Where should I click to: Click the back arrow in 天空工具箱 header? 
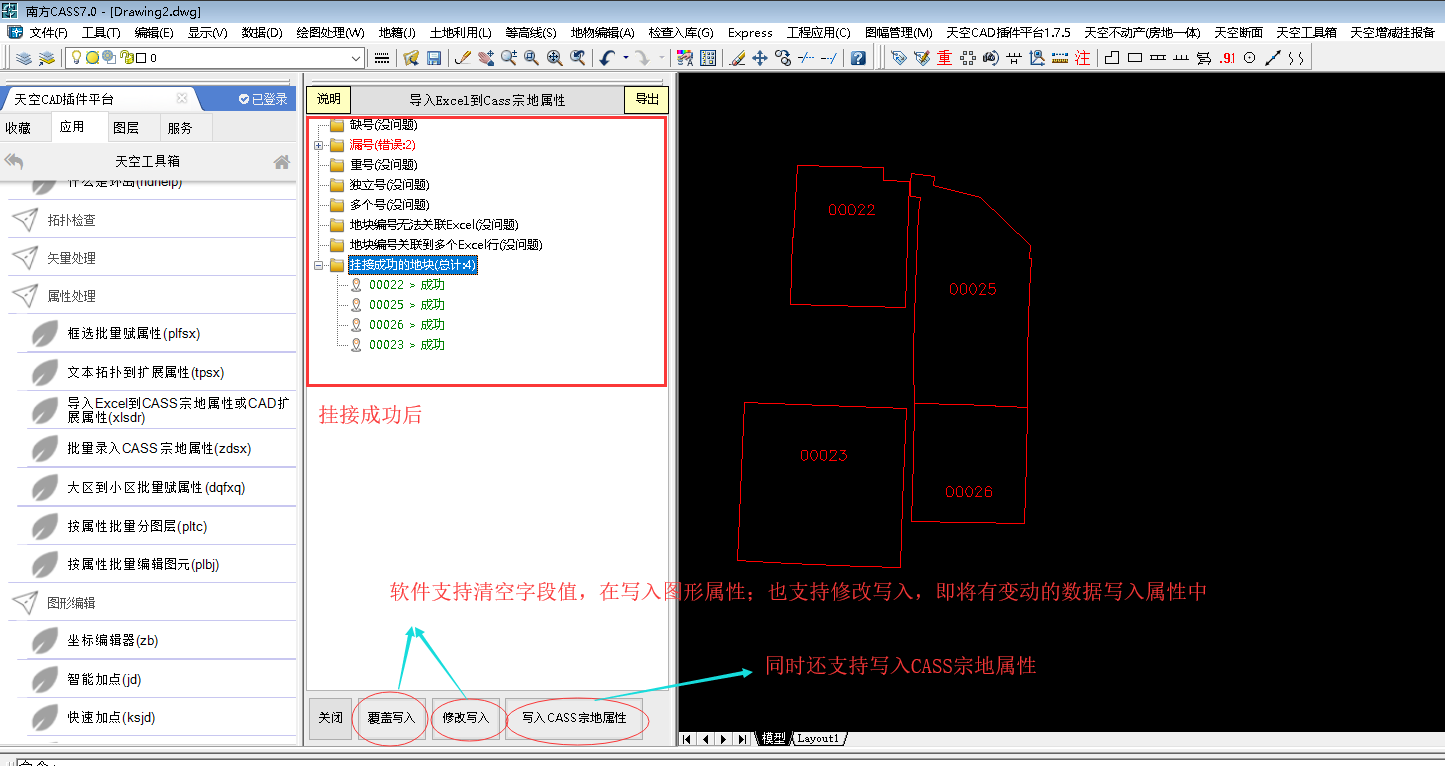click(x=14, y=161)
